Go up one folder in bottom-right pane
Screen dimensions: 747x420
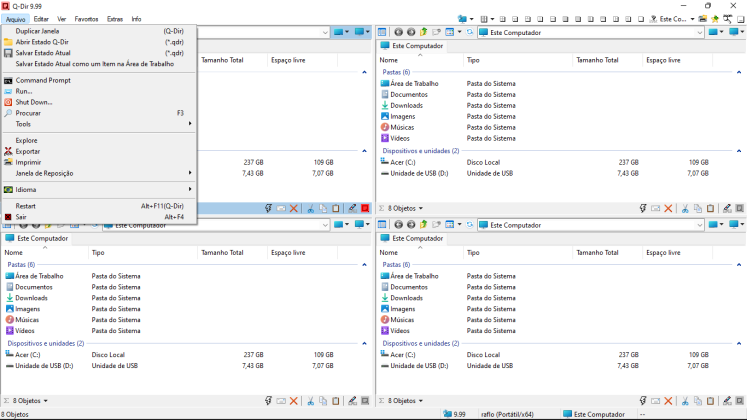pos(424,225)
